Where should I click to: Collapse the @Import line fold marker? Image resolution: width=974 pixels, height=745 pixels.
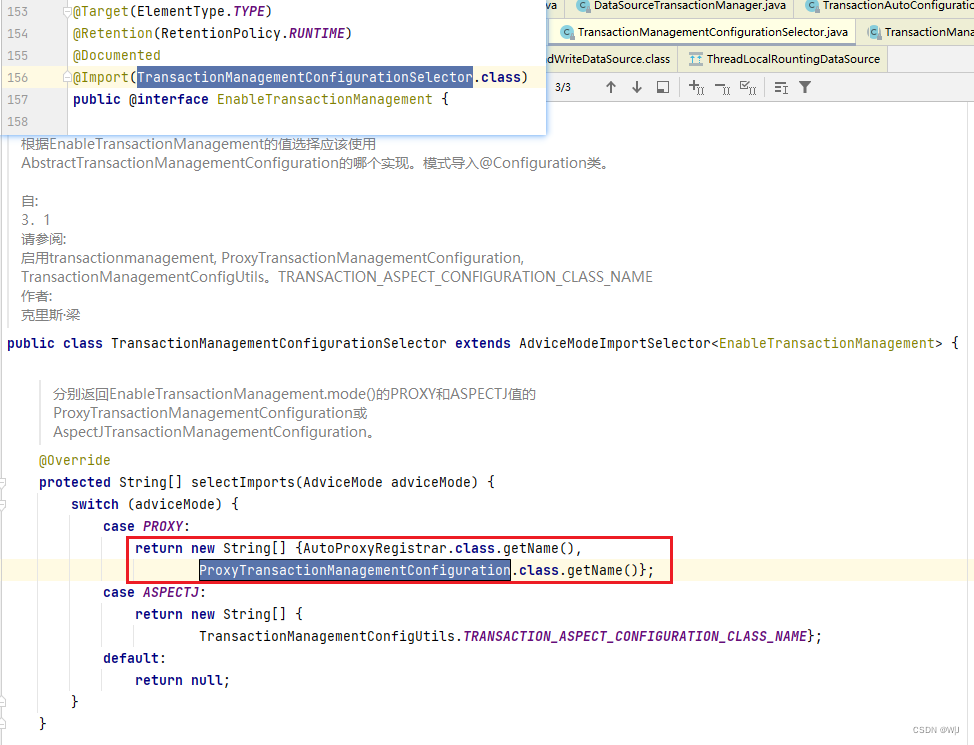[x=67, y=77]
